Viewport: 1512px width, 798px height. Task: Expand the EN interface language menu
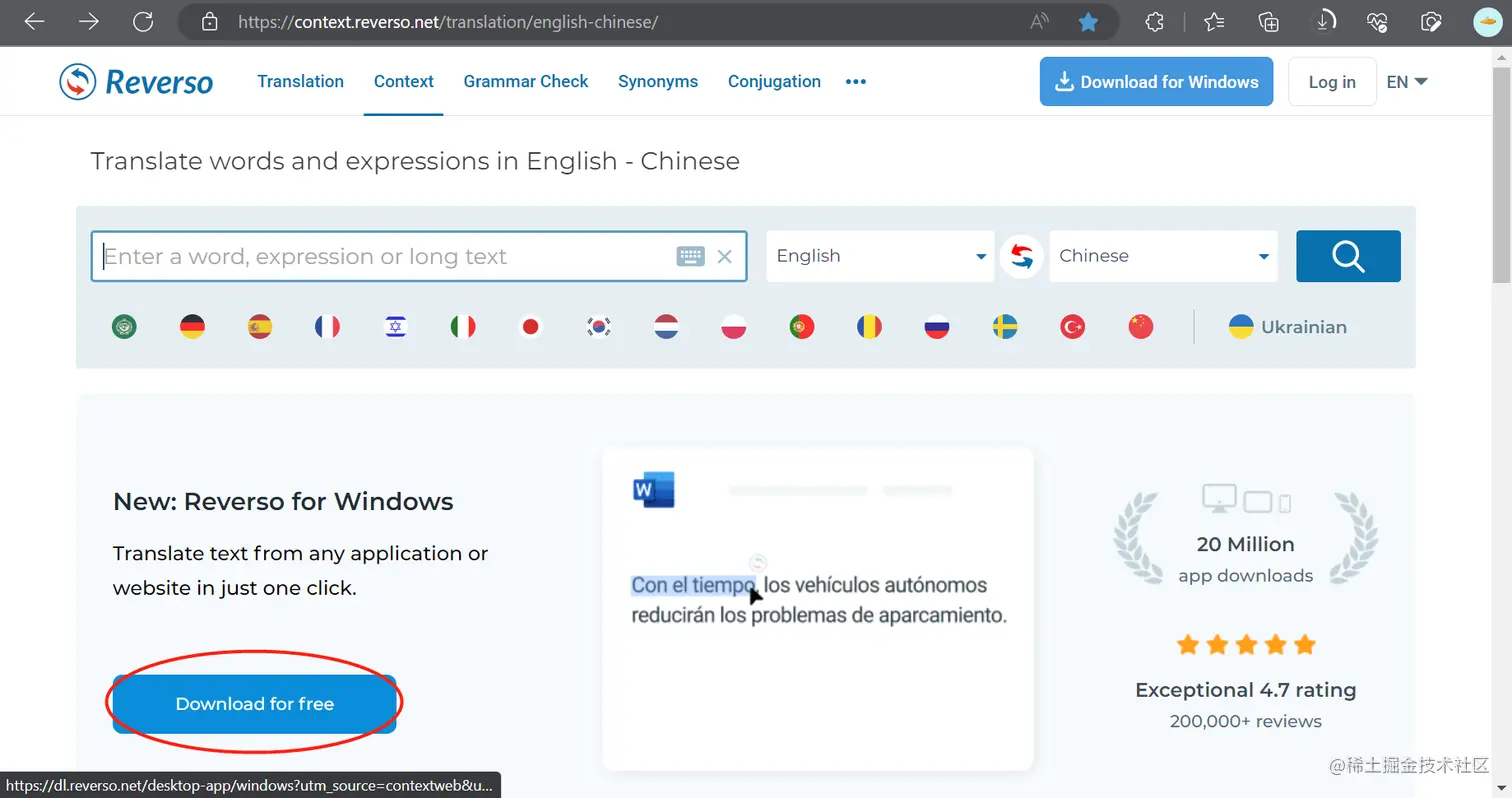click(x=1407, y=82)
